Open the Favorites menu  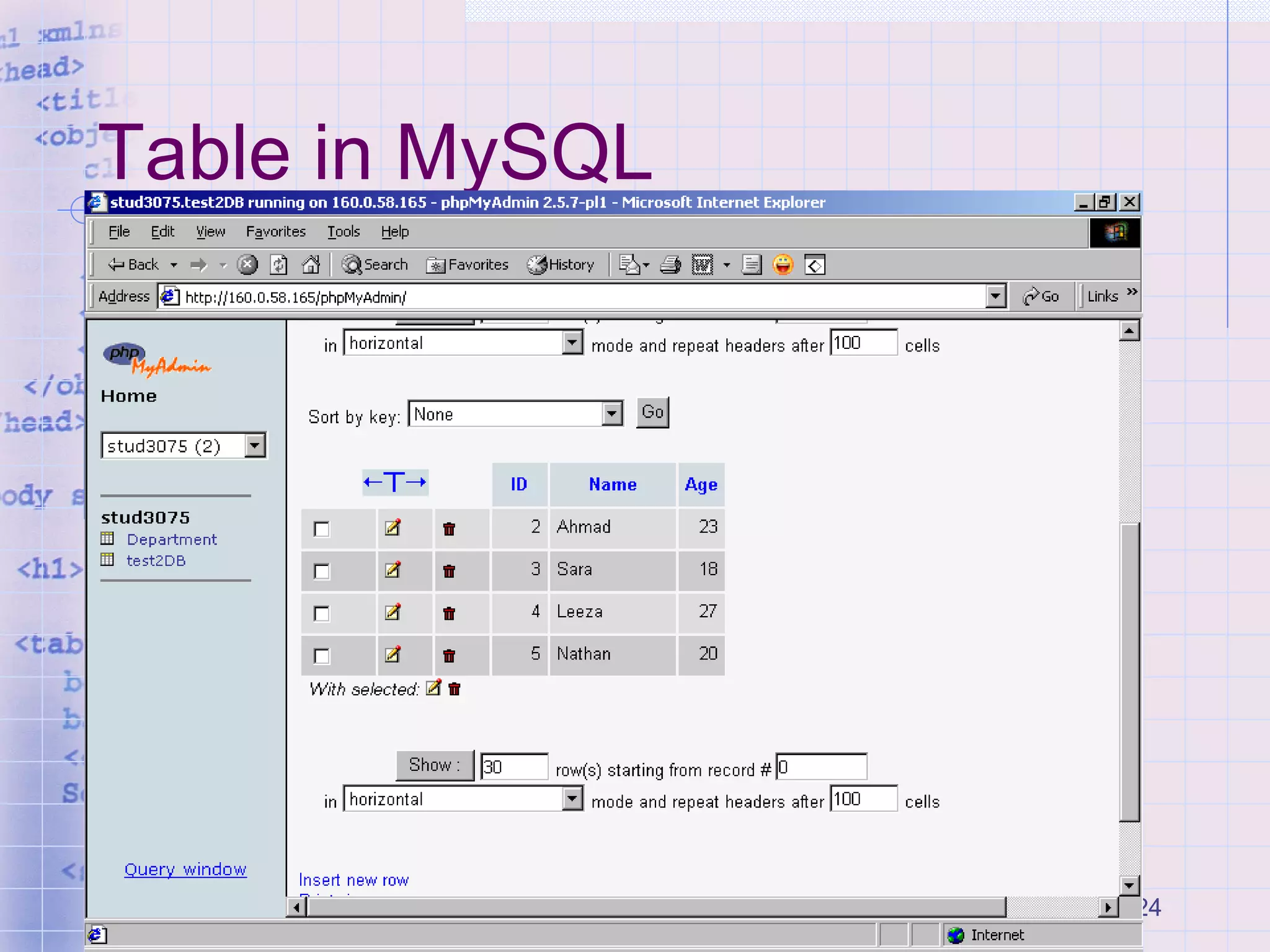[x=276, y=232]
